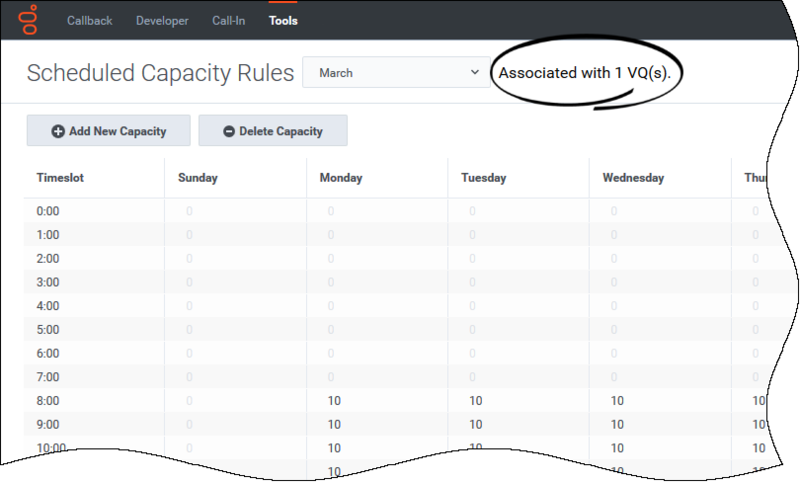
Task: Go to the Call-In menu
Action: tap(228, 21)
